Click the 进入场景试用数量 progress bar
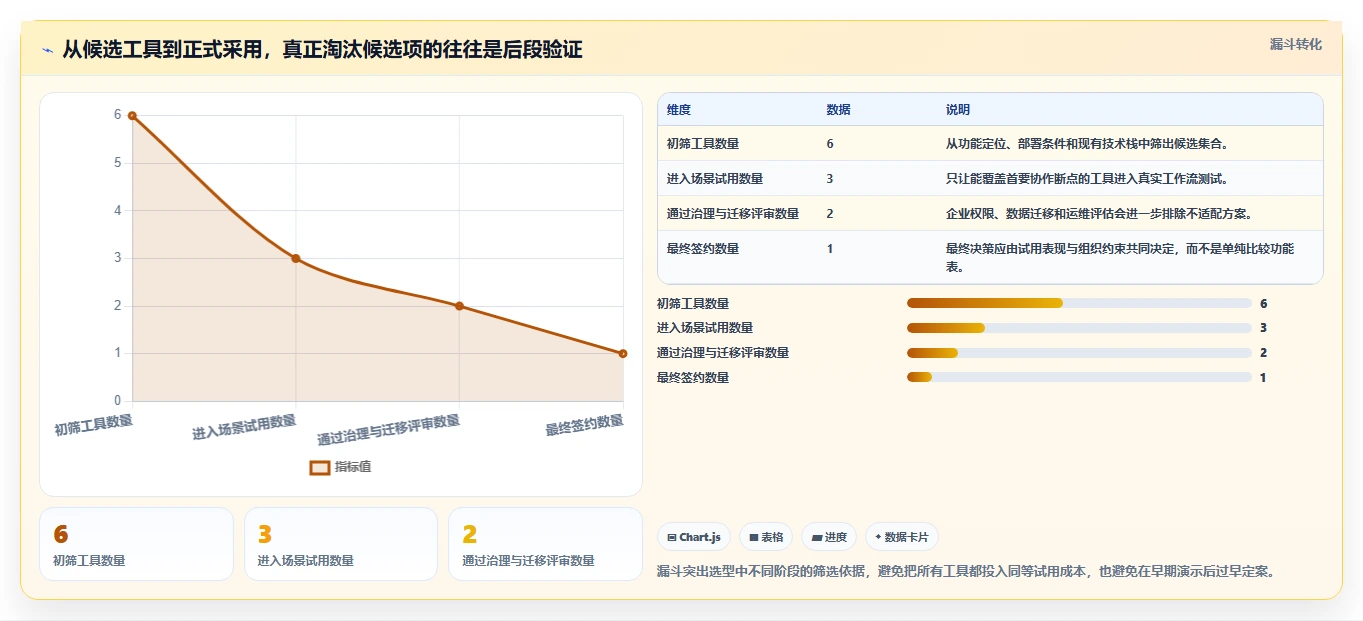 1079,328
